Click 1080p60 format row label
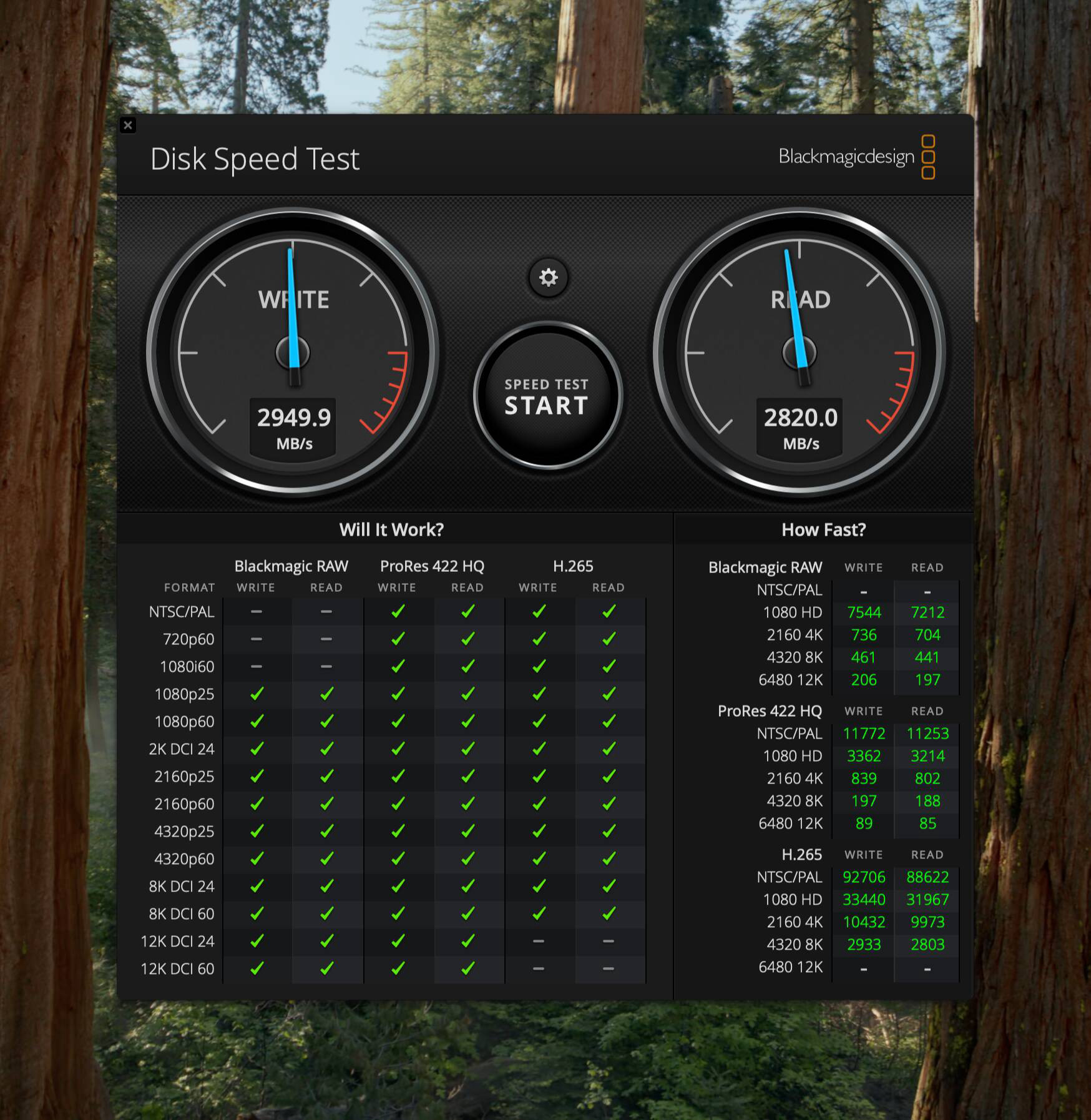Screen dimensions: 1091x1120 coord(185,722)
